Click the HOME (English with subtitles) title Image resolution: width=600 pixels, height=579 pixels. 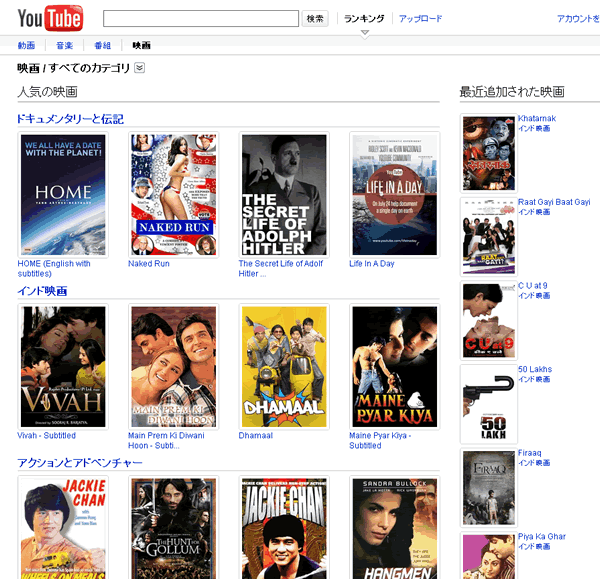pyautogui.click(x=54, y=268)
